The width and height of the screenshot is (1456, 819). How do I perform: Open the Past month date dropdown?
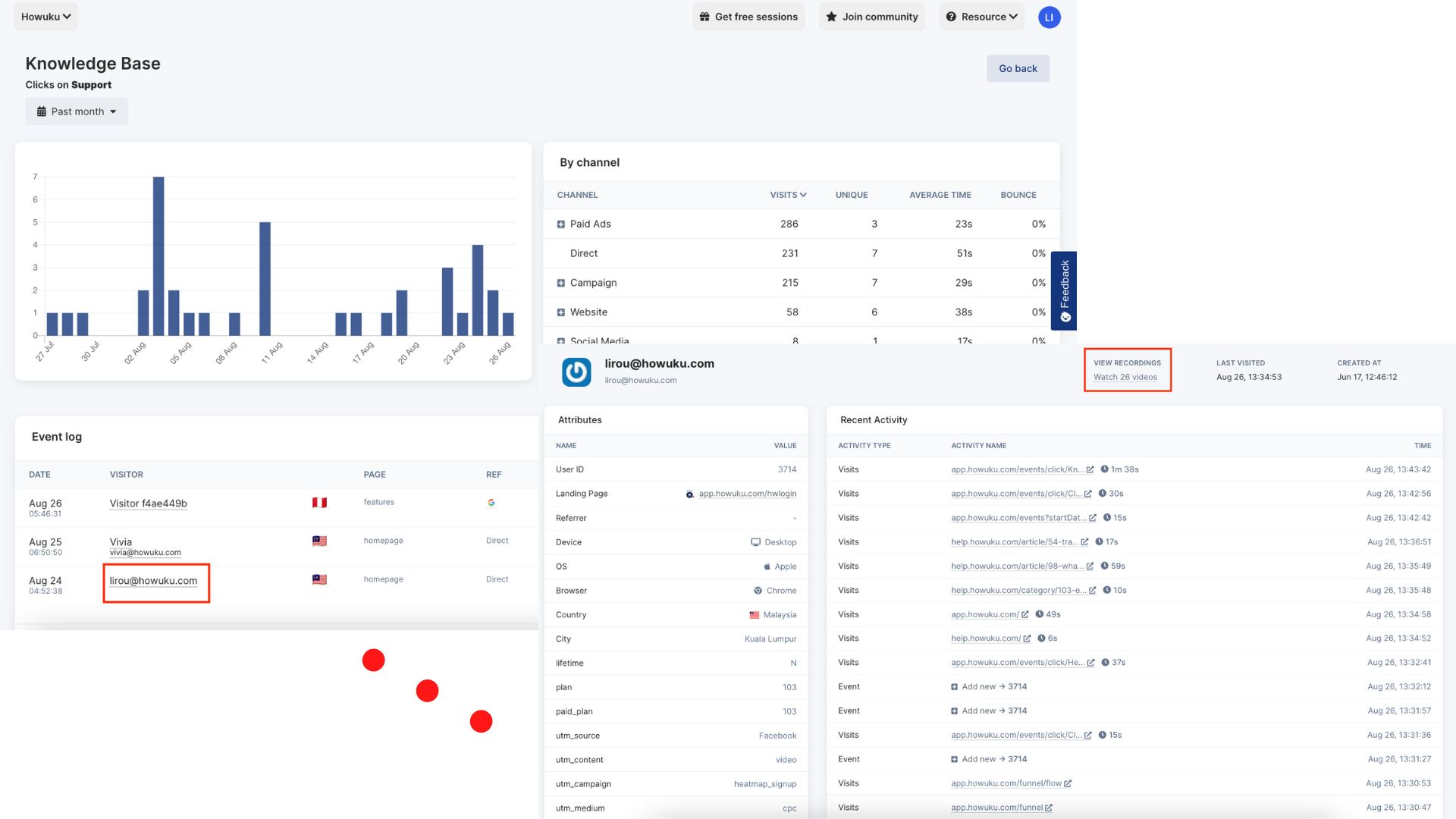(77, 111)
